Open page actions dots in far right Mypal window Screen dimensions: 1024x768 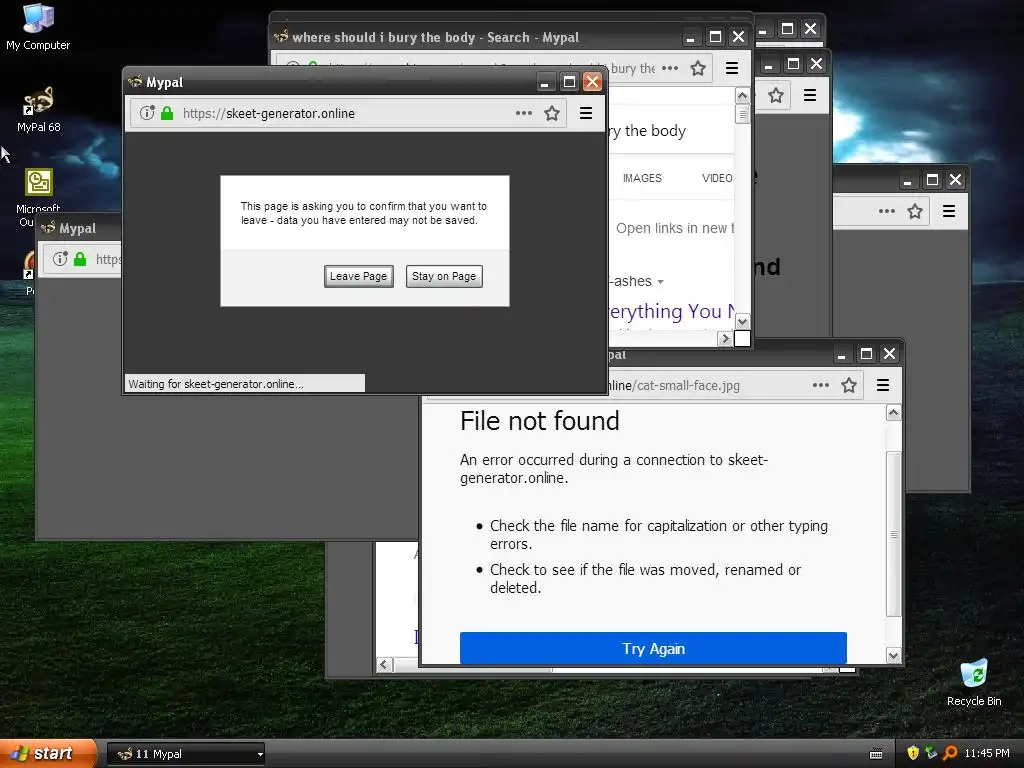pyautogui.click(x=887, y=211)
